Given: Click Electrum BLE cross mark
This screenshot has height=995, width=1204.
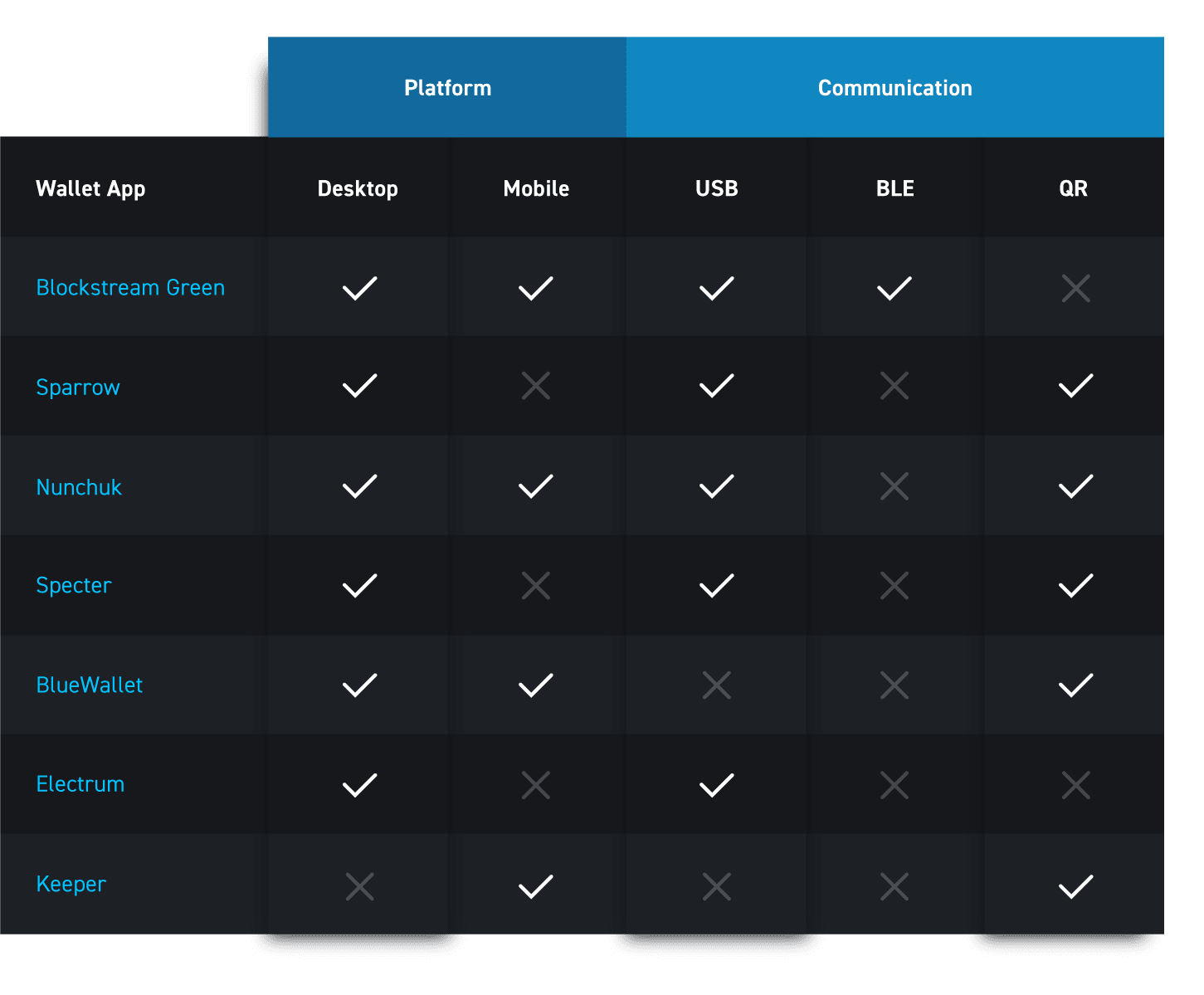Looking at the screenshot, I should pos(894,785).
